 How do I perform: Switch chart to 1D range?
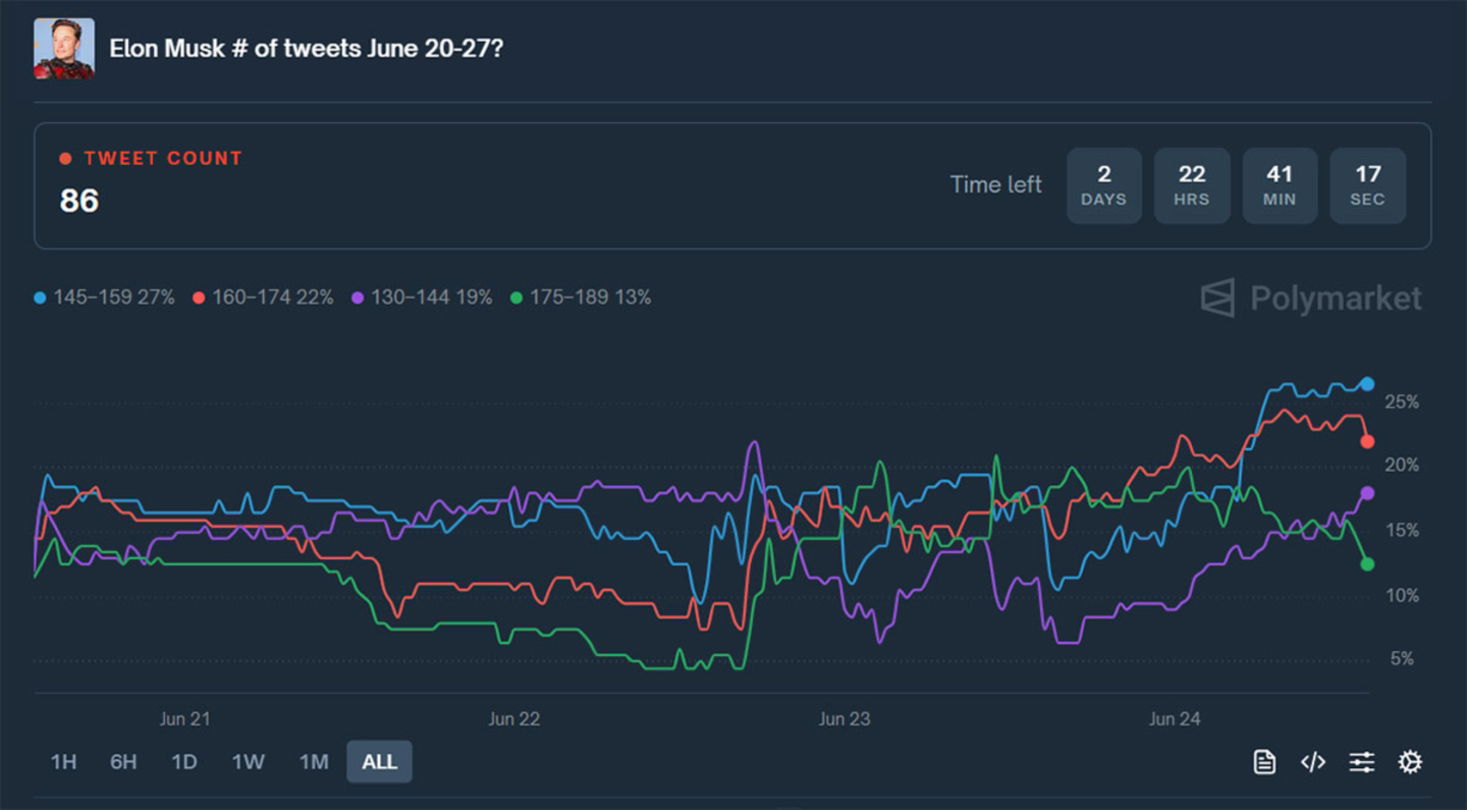[x=184, y=762]
